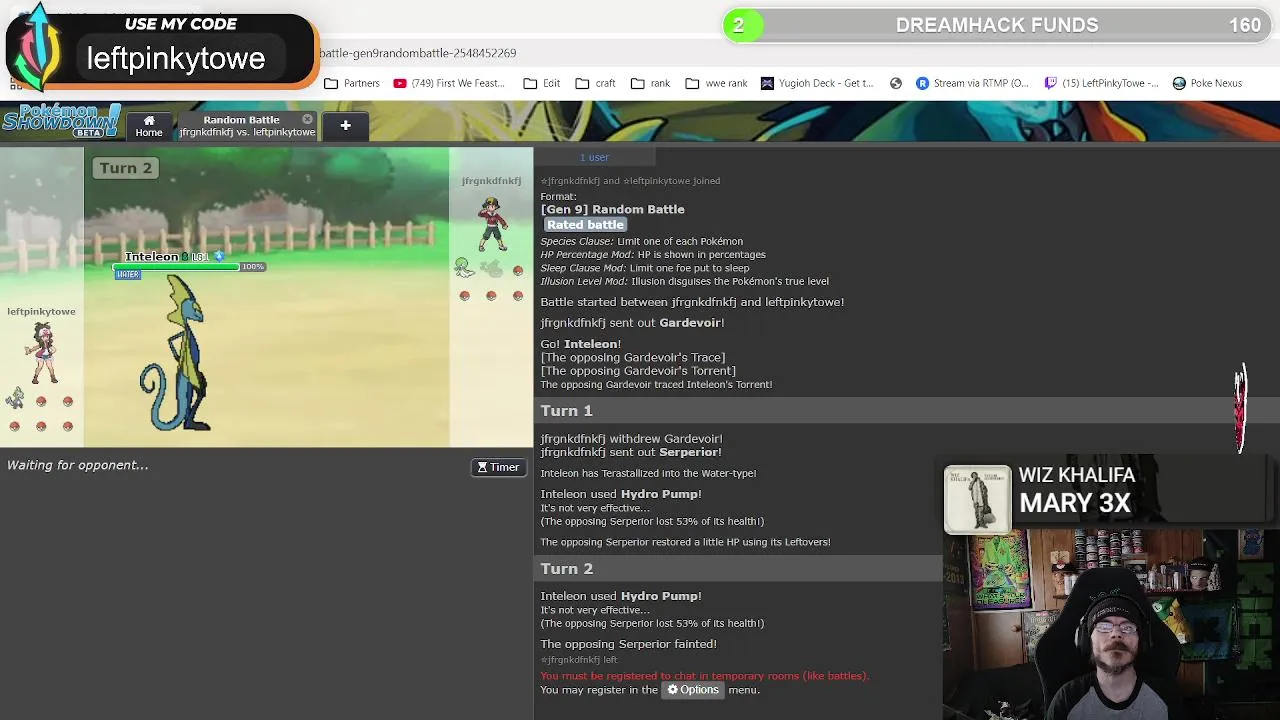Click "jfrgnkdfnkfj sent out Serperior!" line

coord(631,452)
